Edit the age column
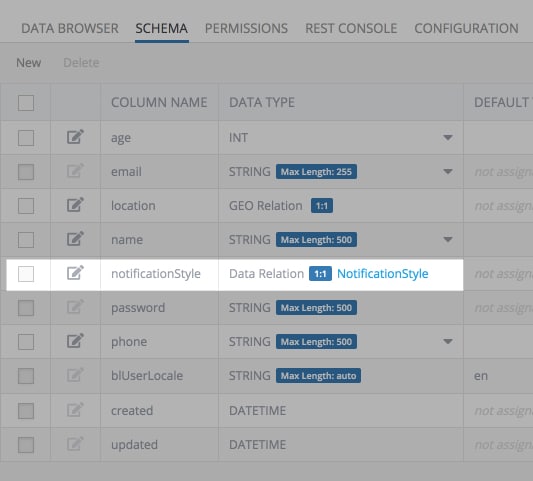Image resolution: width=533 pixels, height=481 pixels. [75, 137]
